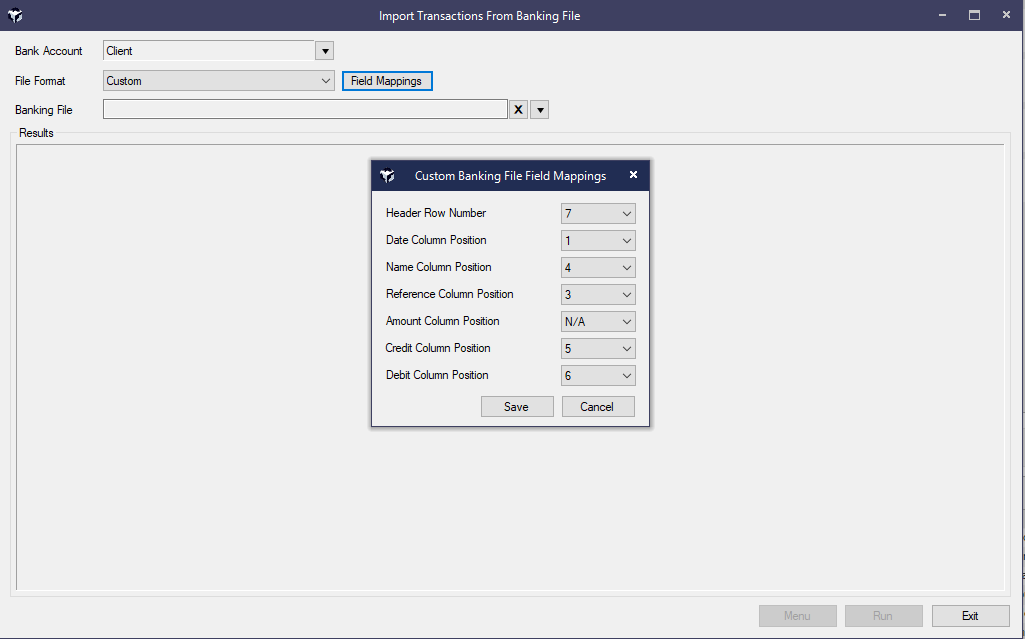The image size is (1025, 639).
Task: Click the app logo icon in main title bar
Action: coord(15,15)
